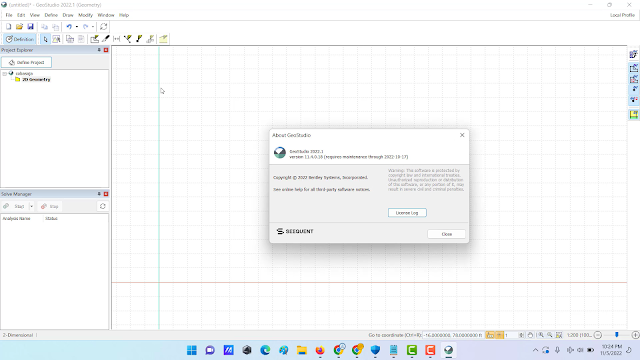Open the View menu
This screenshot has height=360, width=640.
click(35, 15)
